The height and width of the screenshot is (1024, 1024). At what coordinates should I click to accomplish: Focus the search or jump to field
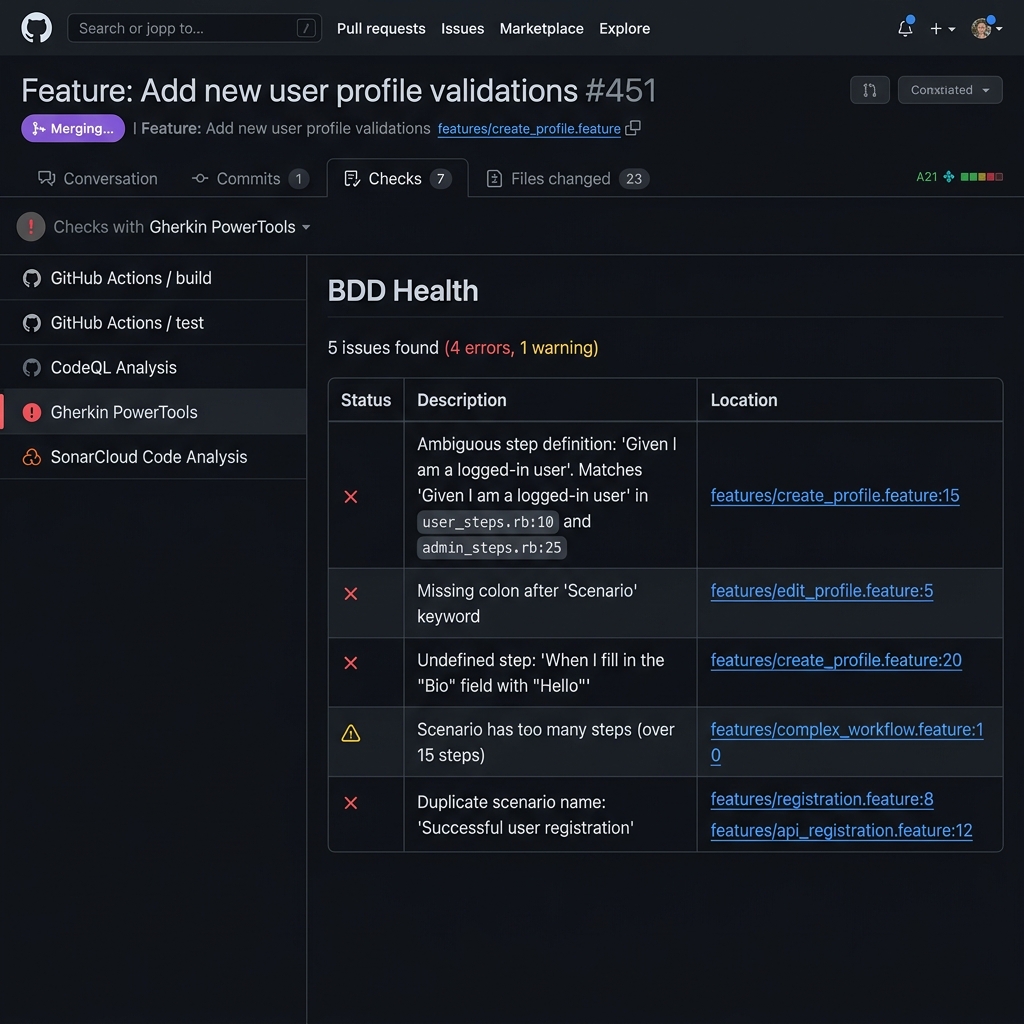tap(194, 28)
